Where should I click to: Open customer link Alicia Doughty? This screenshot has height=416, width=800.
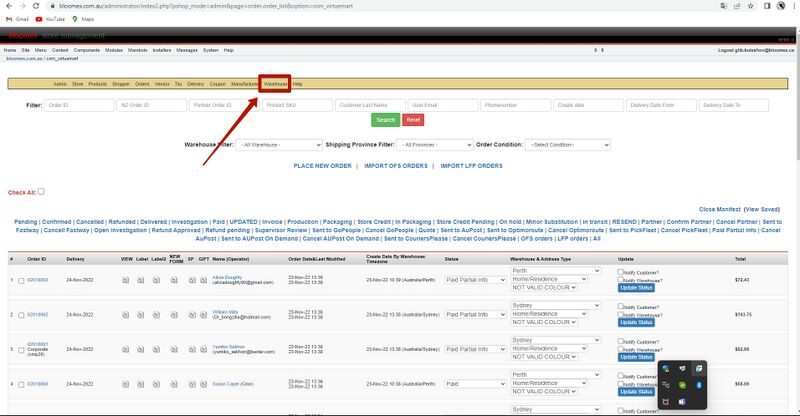(228, 277)
